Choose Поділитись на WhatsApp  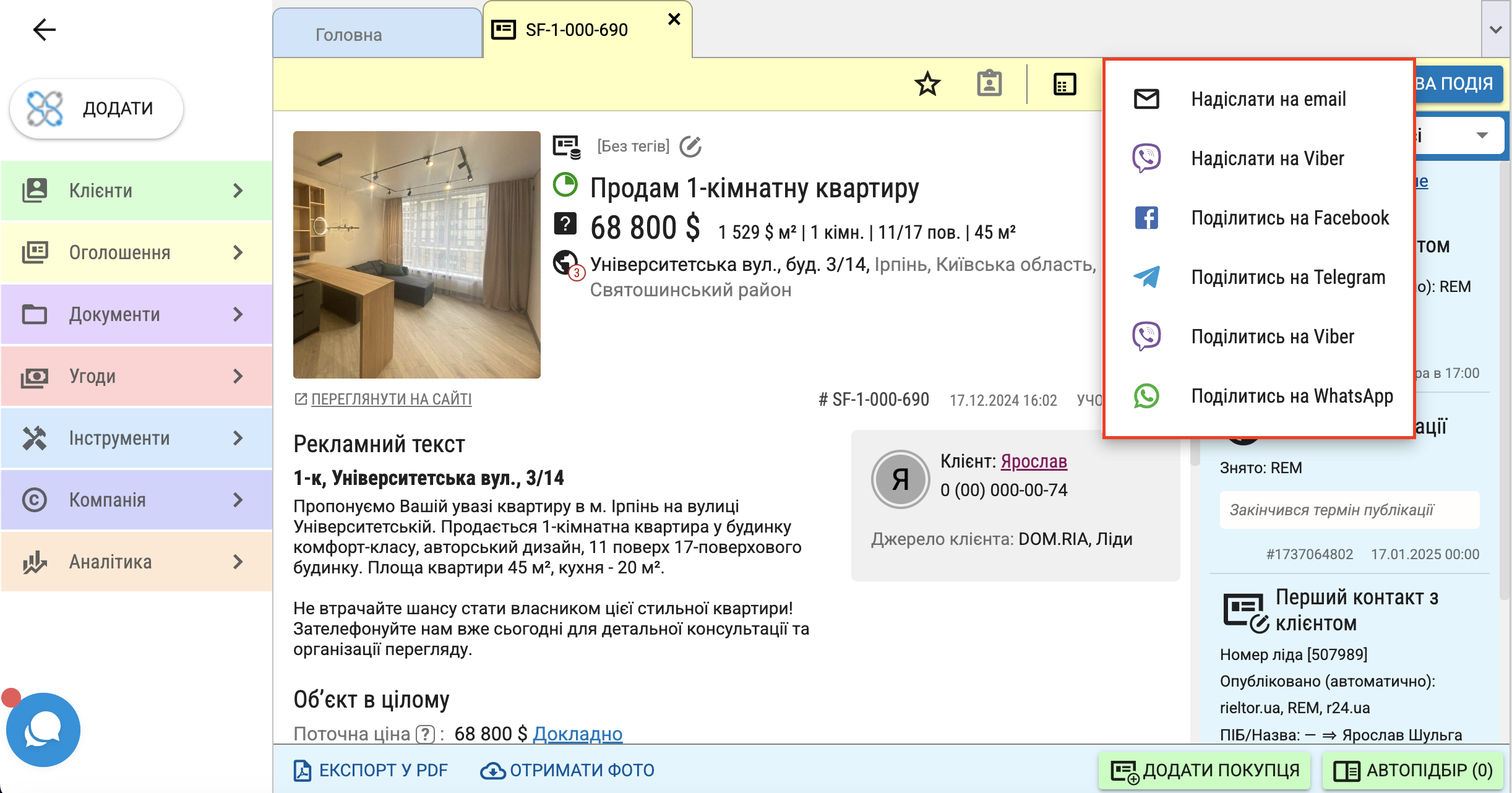[1260, 396]
